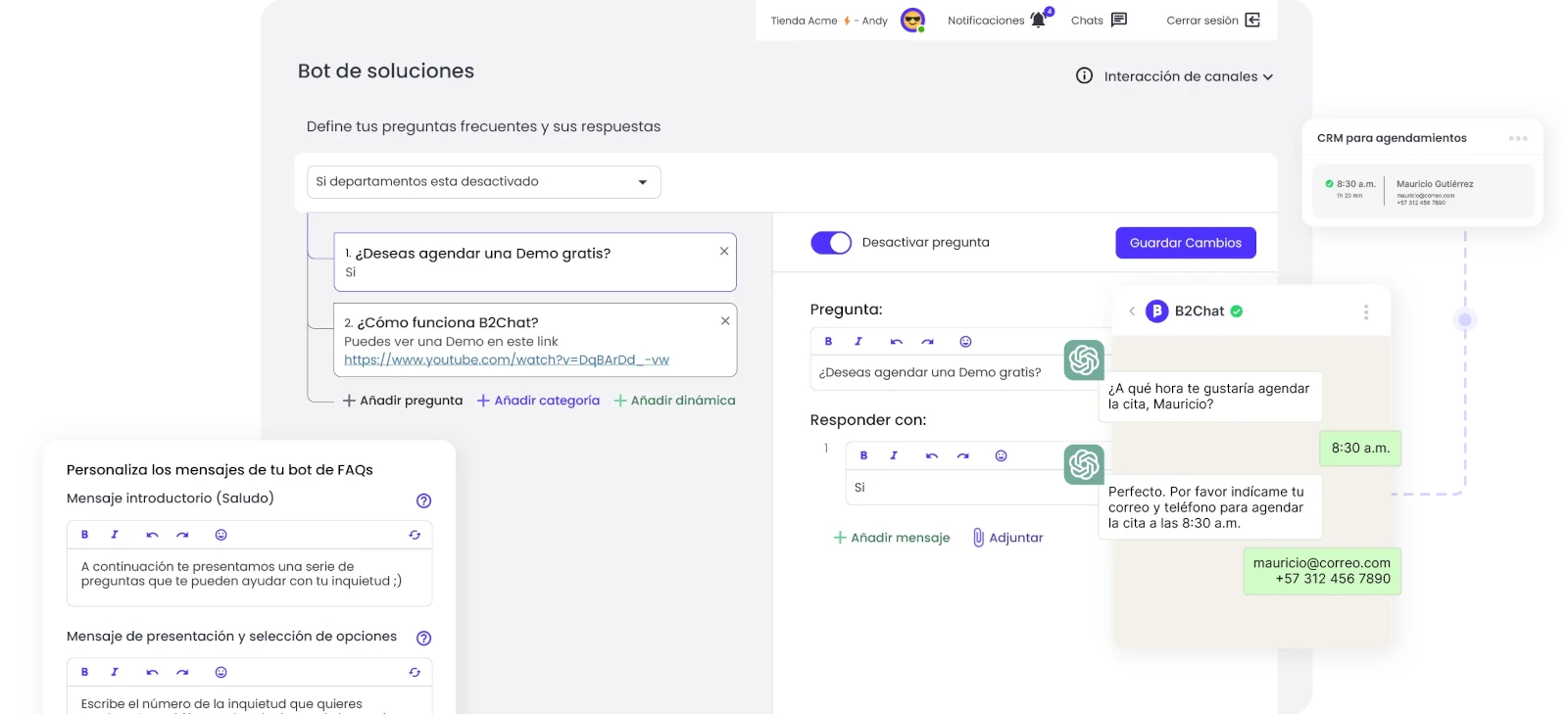Select question 1 ¿Deseas agendar una Demo gratis?
Viewport: 1568px width, 714px height.
(535, 262)
